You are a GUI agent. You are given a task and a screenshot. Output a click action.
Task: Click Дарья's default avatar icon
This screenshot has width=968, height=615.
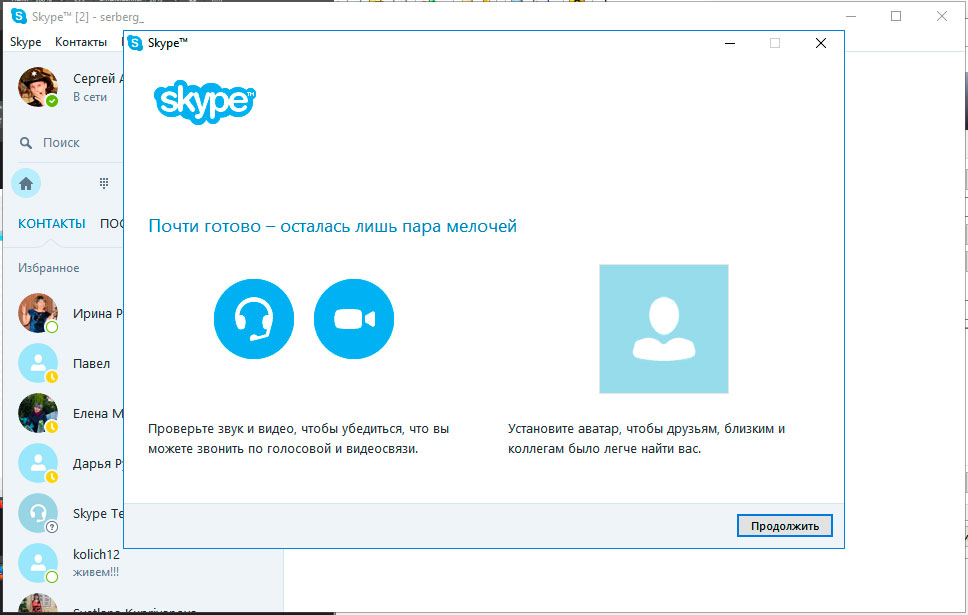[38, 463]
